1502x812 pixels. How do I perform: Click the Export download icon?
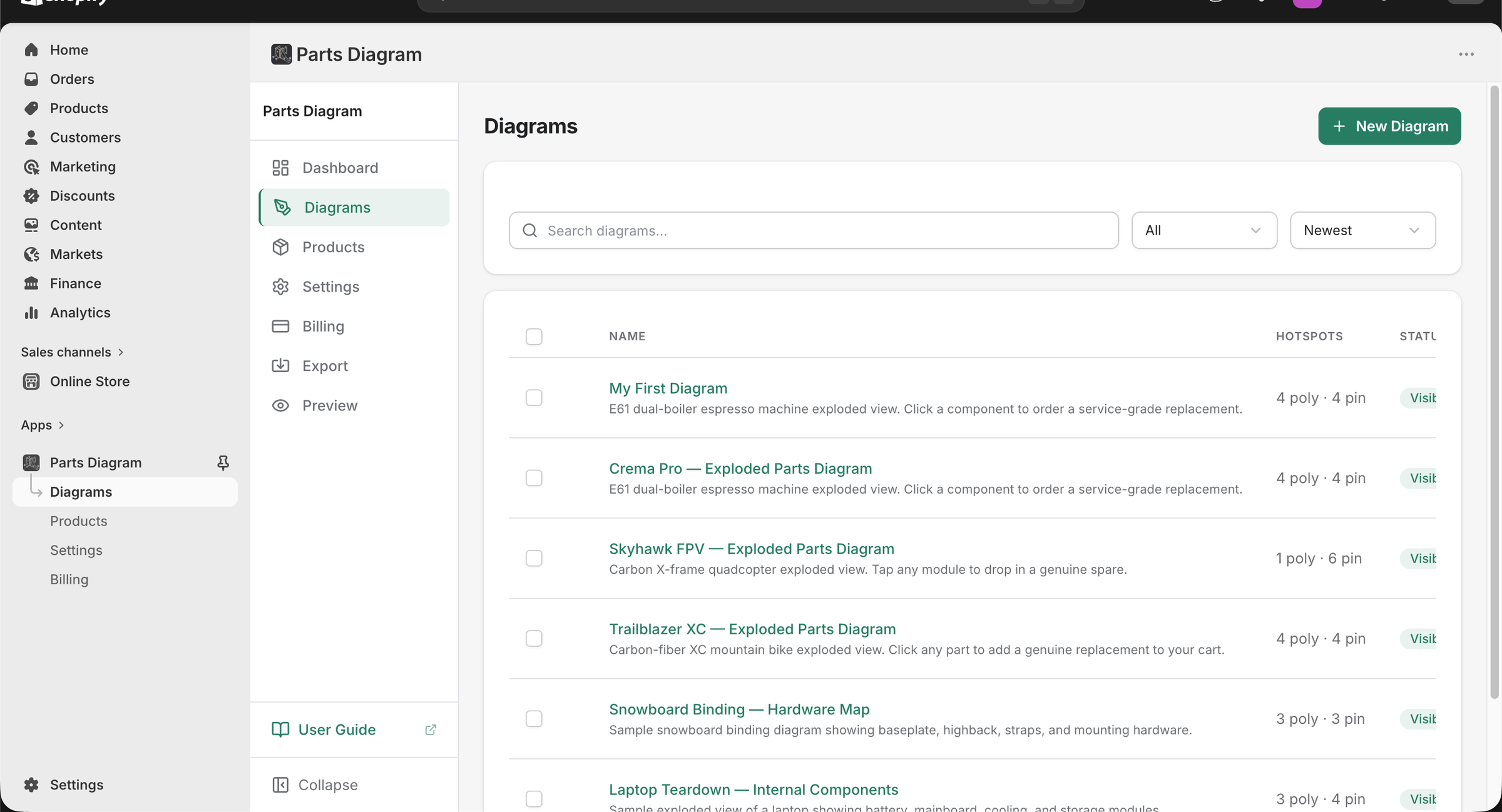(x=280, y=366)
